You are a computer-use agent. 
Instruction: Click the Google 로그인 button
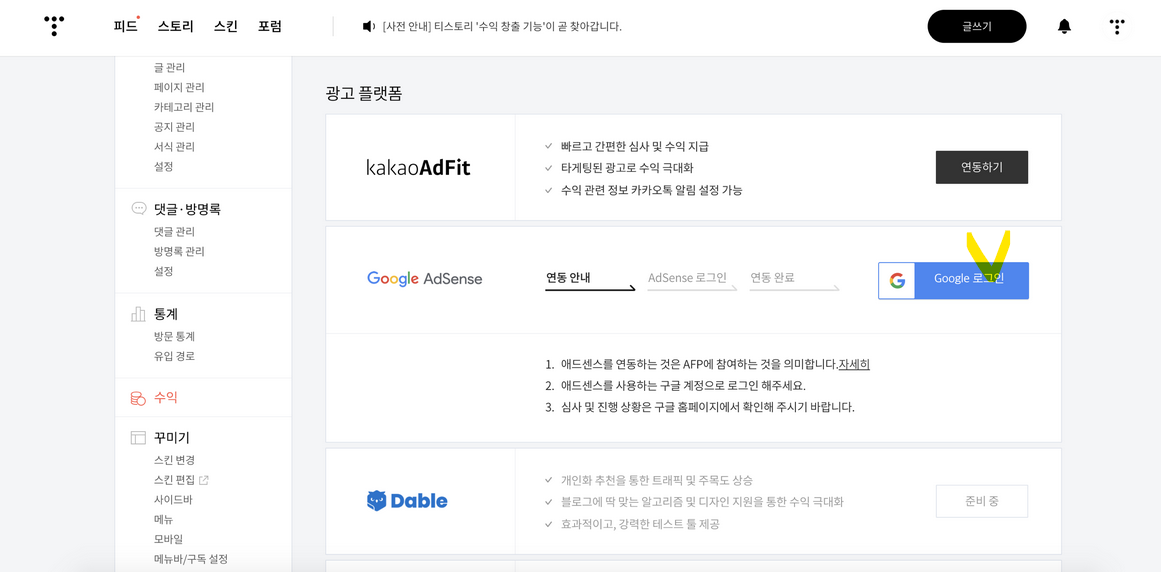pos(954,280)
